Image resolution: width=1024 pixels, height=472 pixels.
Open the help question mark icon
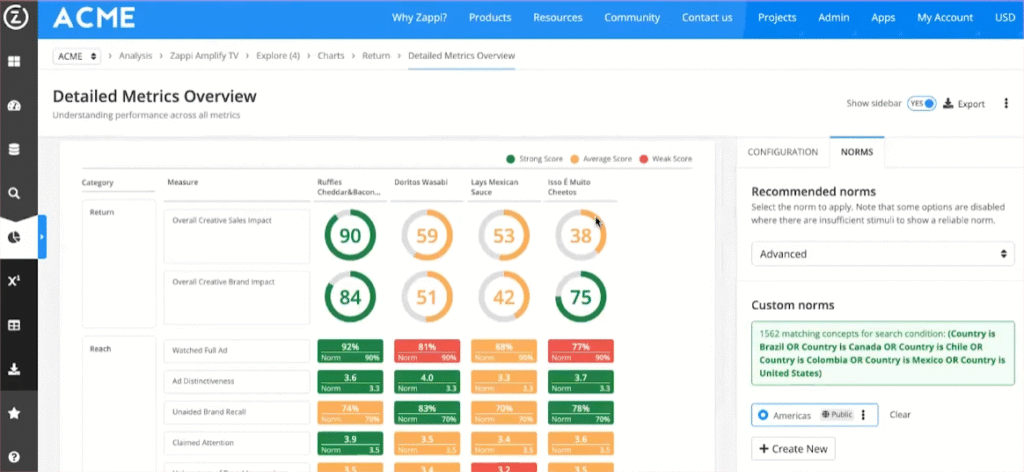(x=14, y=458)
